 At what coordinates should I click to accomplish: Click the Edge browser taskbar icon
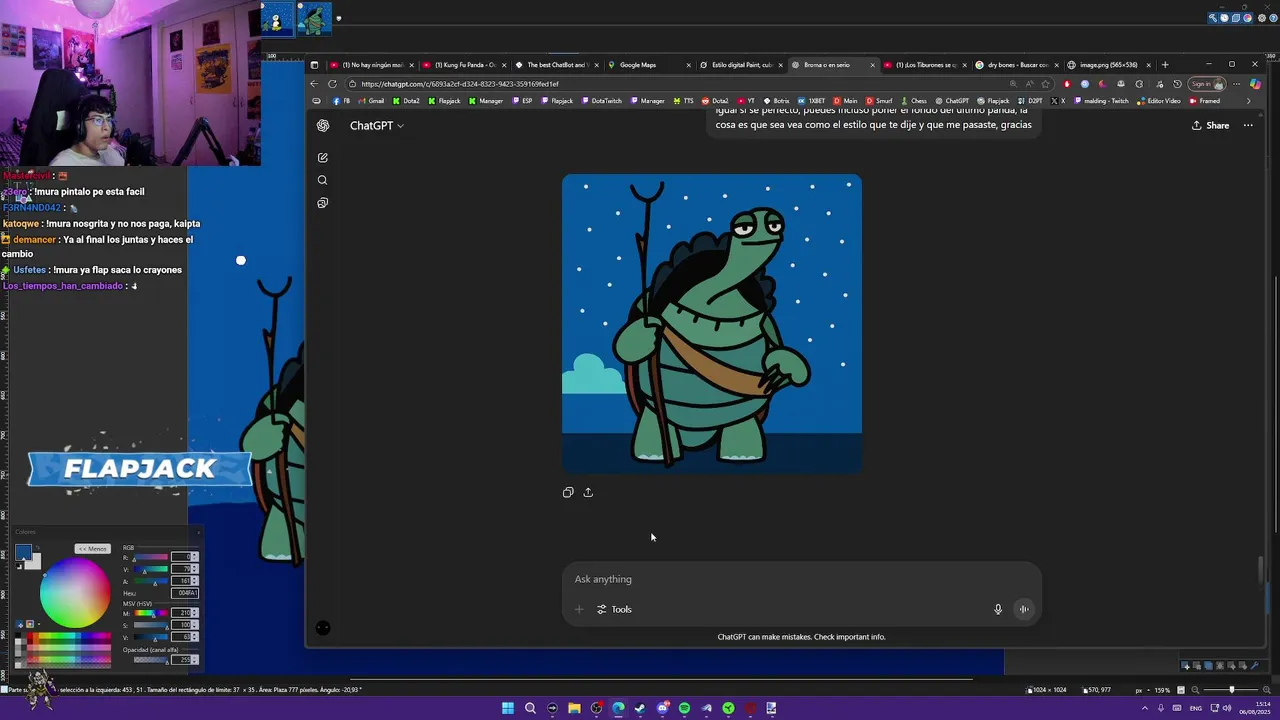coord(618,708)
